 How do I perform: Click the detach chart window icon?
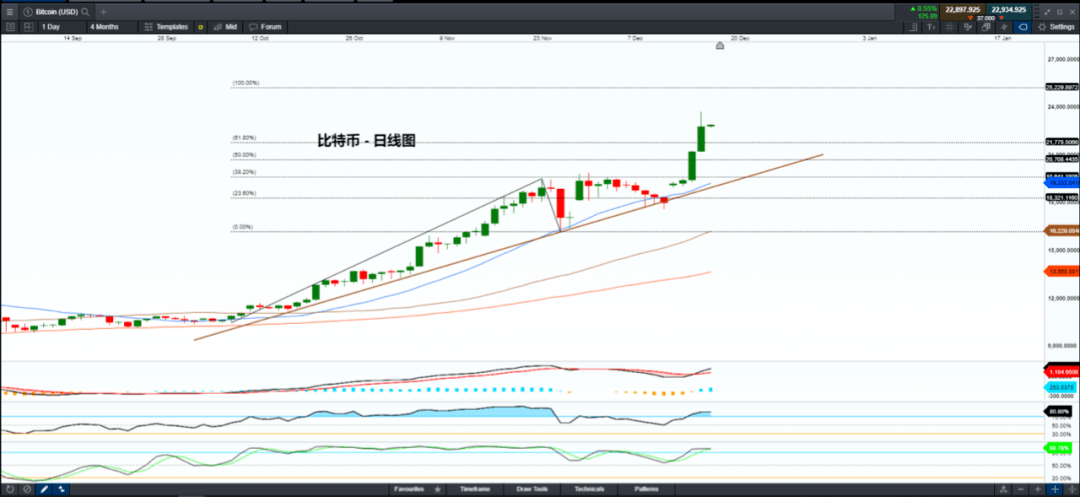click(x=1060, y=12)
